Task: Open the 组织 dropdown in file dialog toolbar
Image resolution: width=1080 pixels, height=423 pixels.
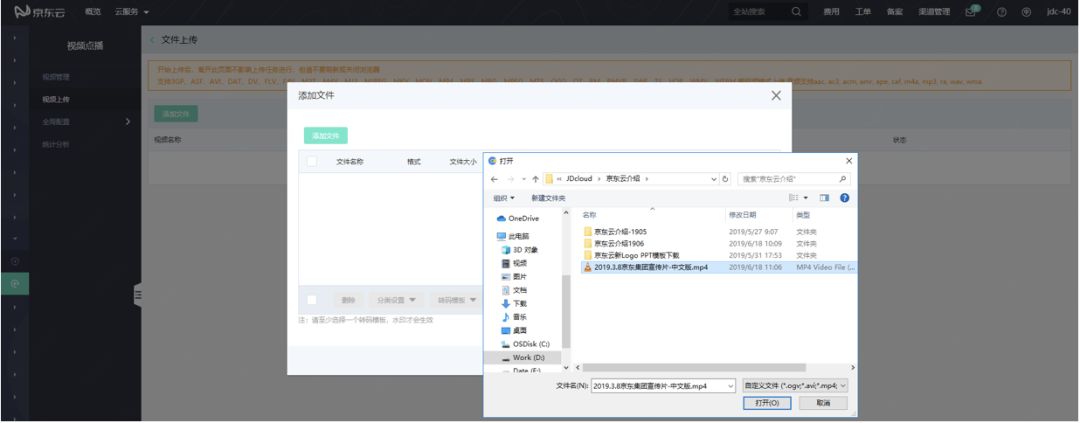Action: click(x=503, y=198)
